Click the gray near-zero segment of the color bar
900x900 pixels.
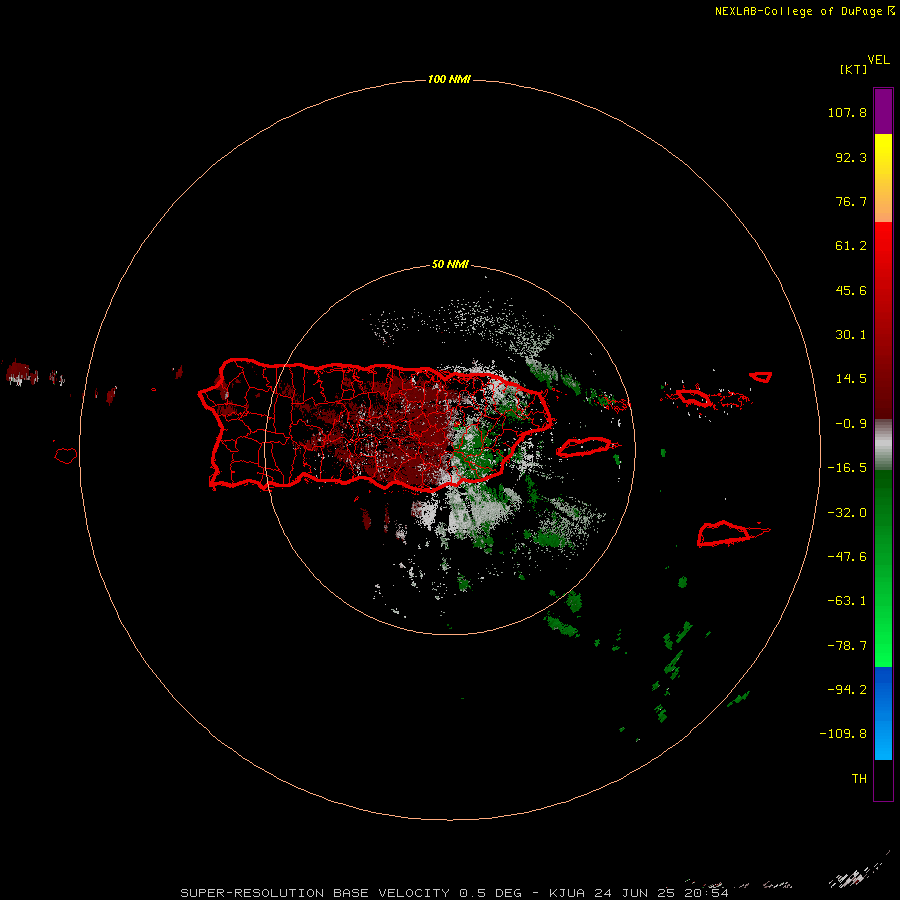click(883, 445)
